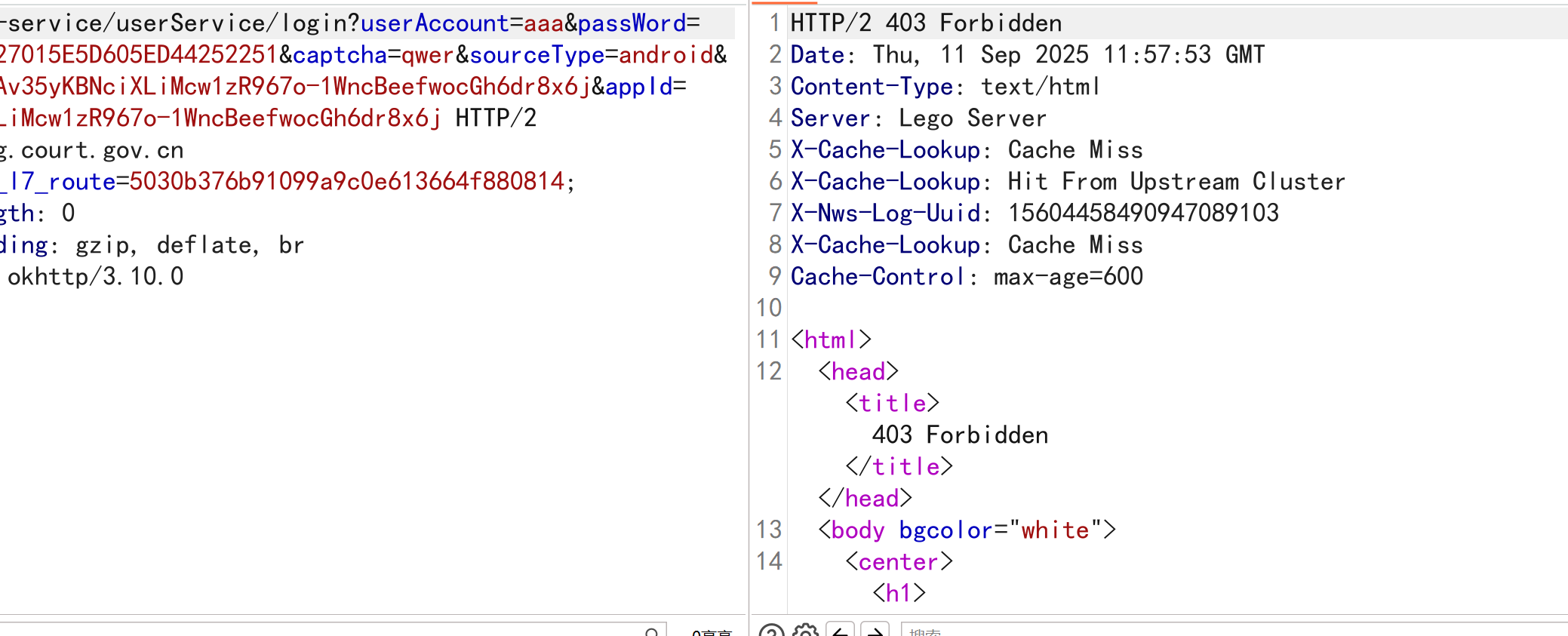Click the userAccount parameter in request
The height and width of the screenshot is (636, 1568).
click(x=435, y=23)
